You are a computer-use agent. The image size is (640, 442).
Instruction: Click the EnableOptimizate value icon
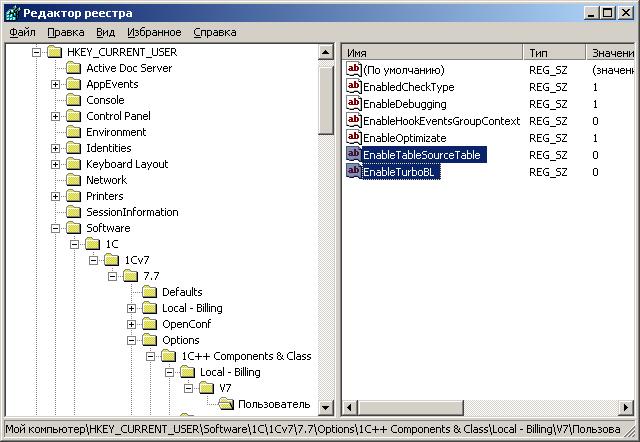click(354, 138)
